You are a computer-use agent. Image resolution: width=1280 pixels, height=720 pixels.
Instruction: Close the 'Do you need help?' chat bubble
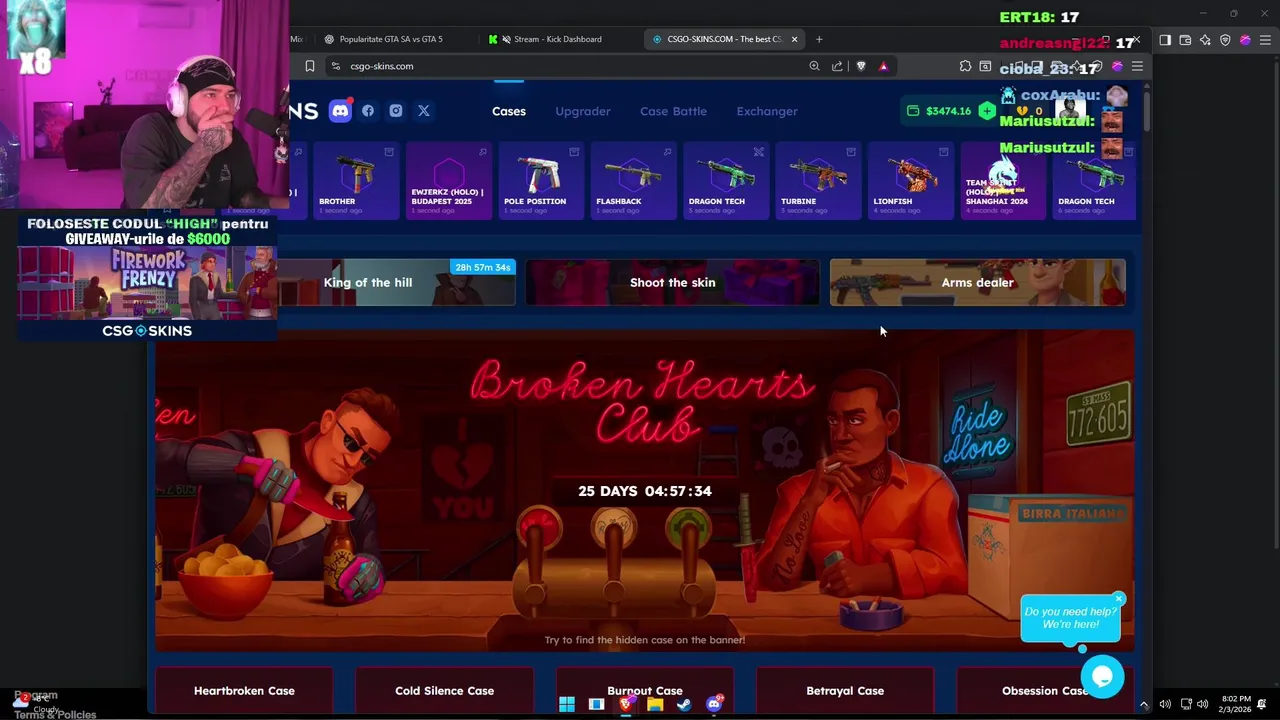1118,599
